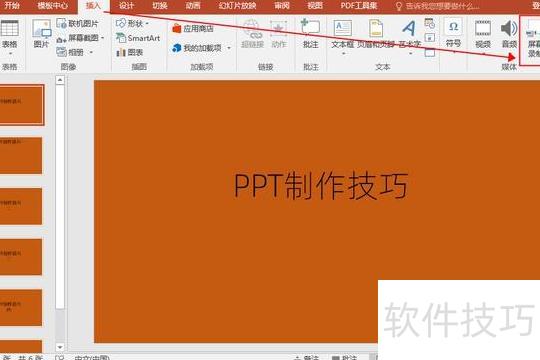The width and height of the screenshot is (540, 360).
Task: Open the 设计 Design tab
Action: coord(126,6)
